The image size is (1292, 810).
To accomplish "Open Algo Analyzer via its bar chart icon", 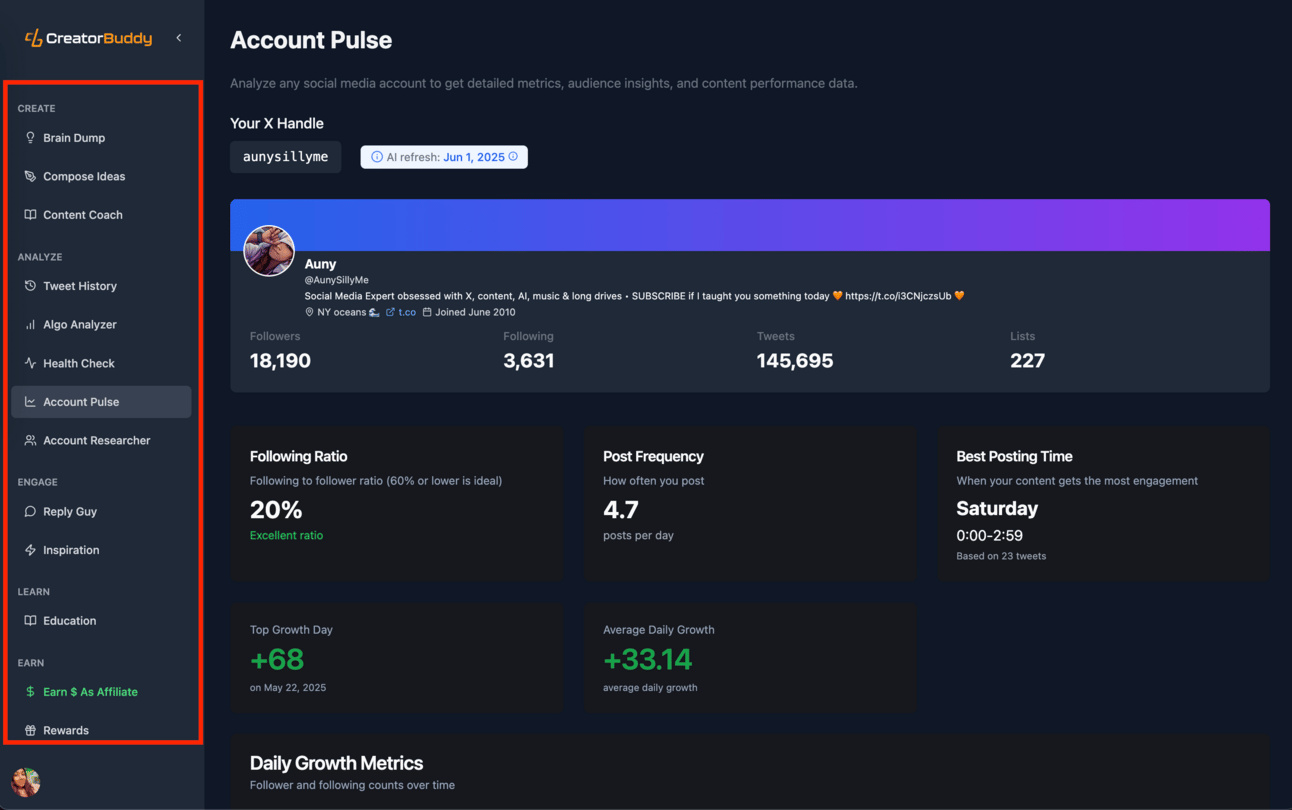I will click(30, 325).
